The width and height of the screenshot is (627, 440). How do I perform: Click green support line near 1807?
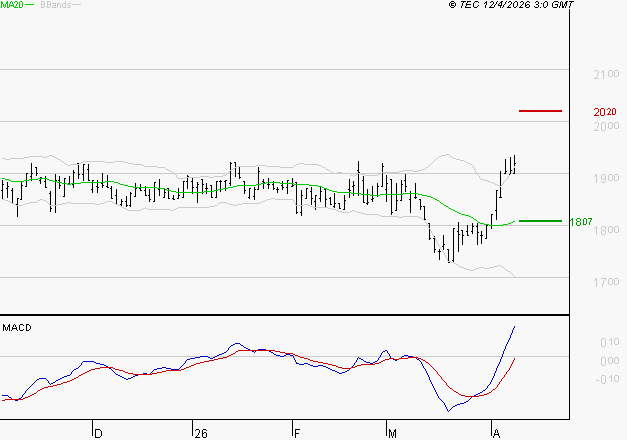point(540,220)
